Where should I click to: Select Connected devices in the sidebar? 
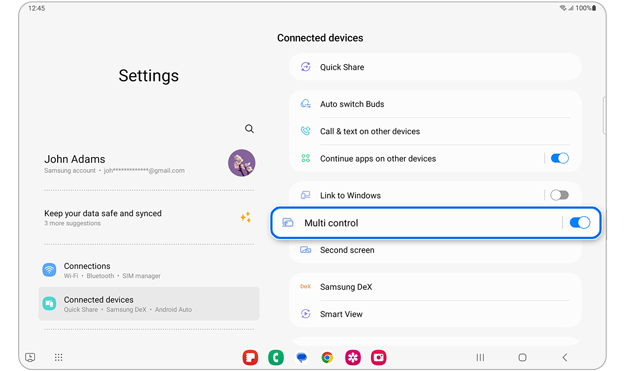(x=149, y=304)
